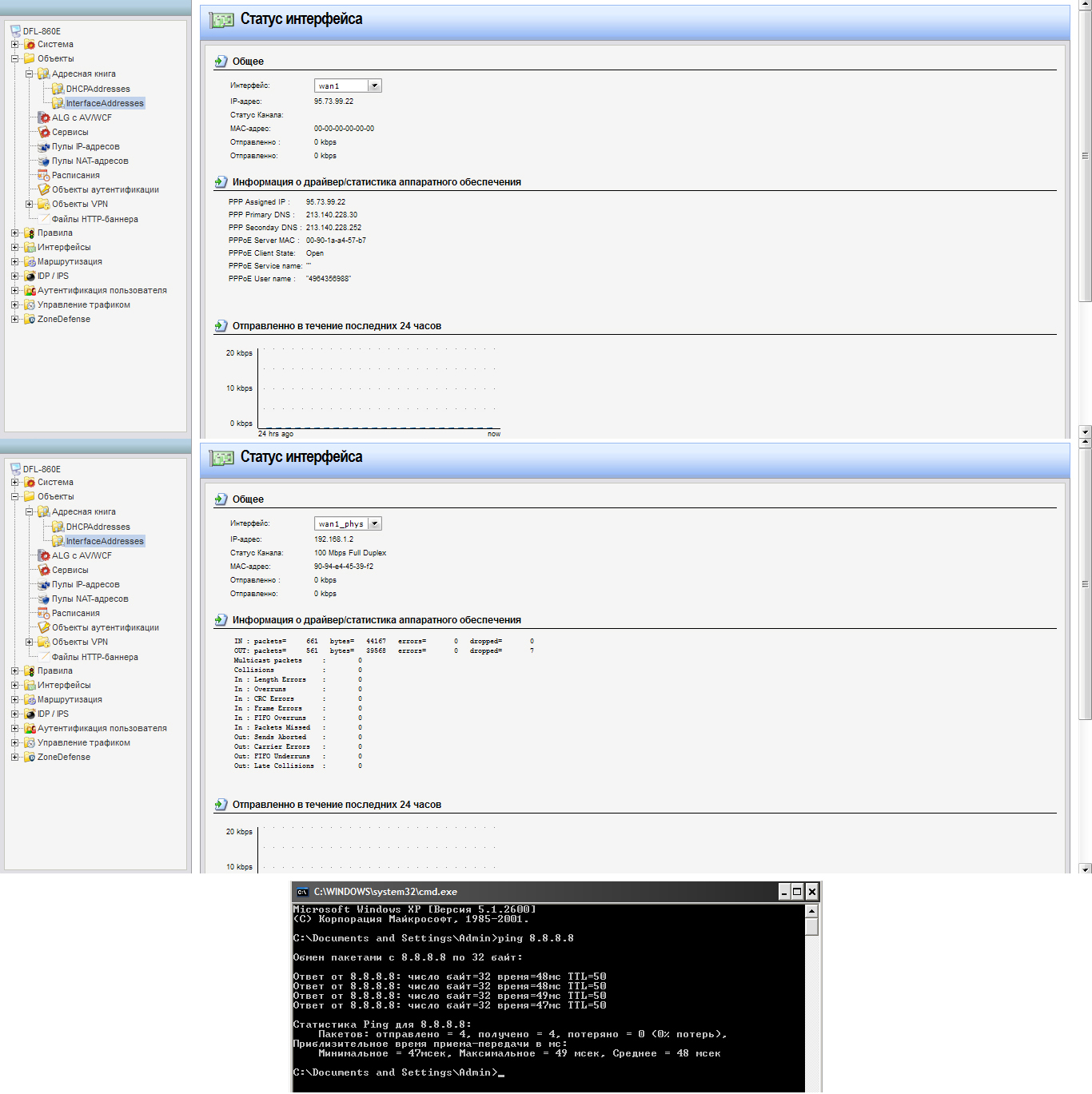Viewport: 1092px width, 1094px height.
Task: Click the cmd window scrollbar up arrow
Action: click(811, 911)
